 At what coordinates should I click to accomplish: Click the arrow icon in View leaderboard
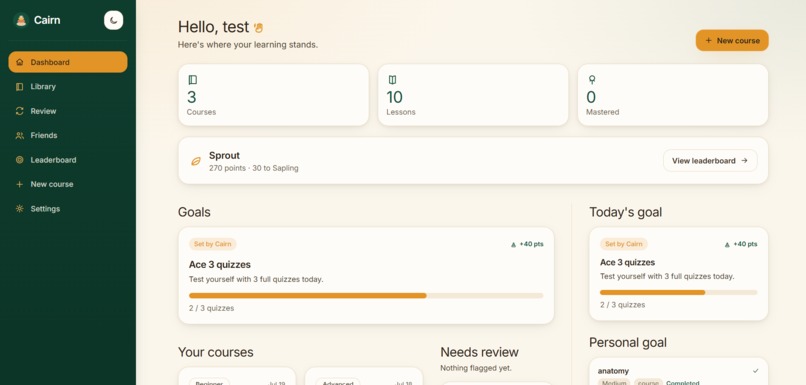[744, 160]
